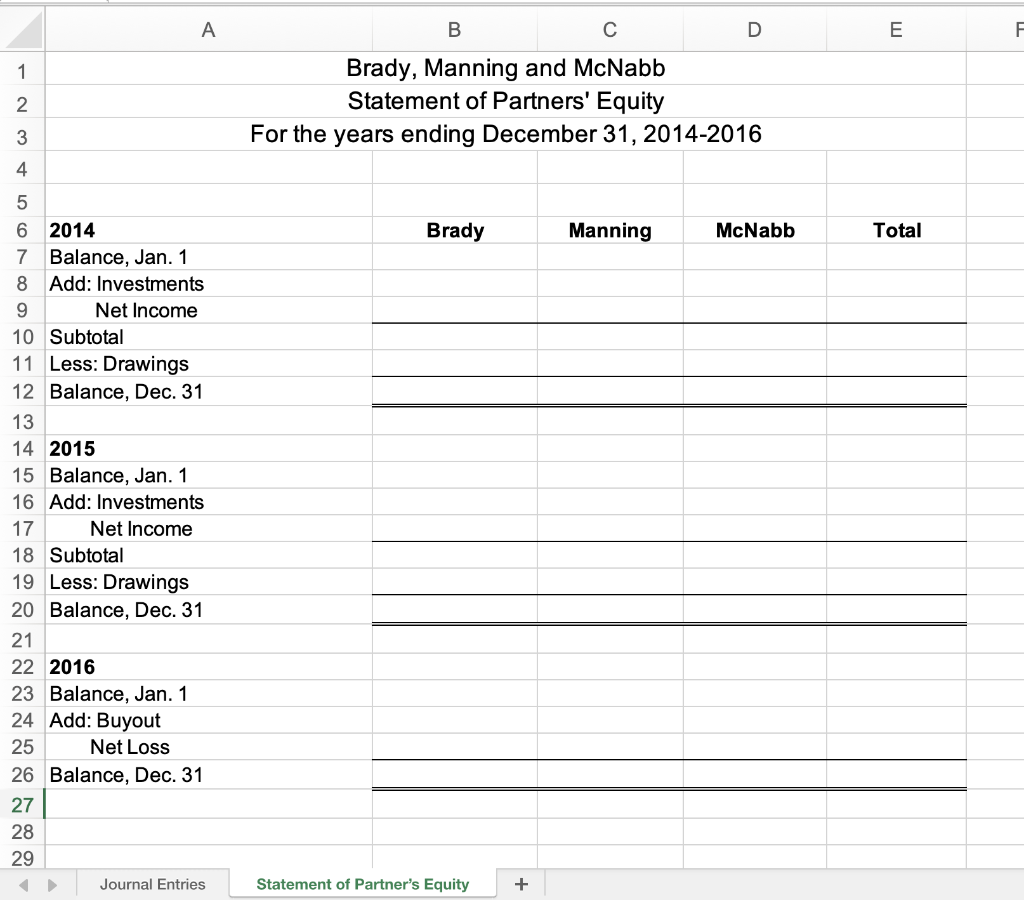Select row 1 header

[x=22, y=71]
